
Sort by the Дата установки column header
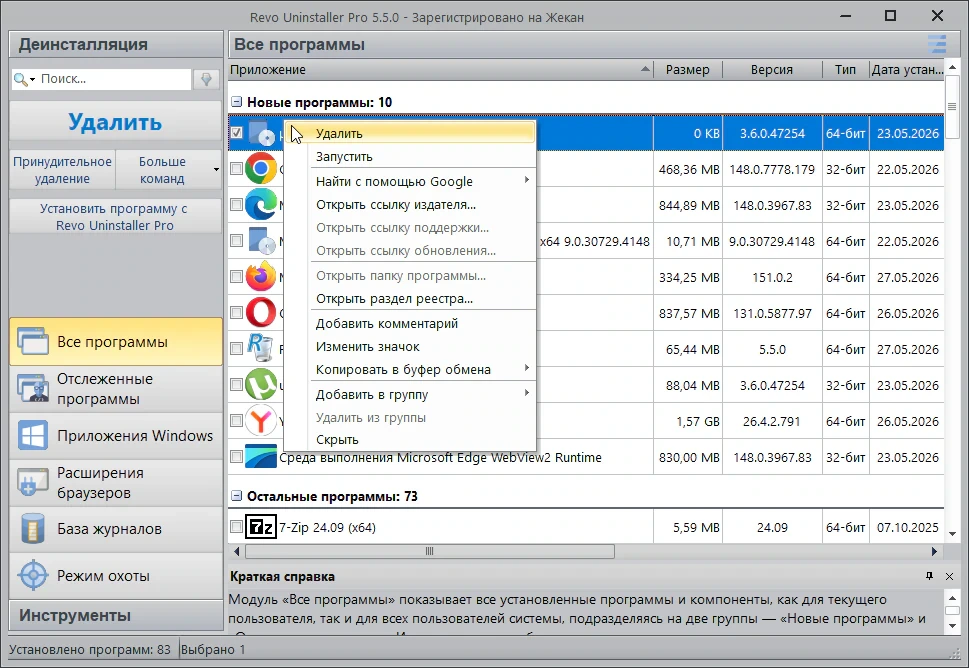[x=907, y=69]
